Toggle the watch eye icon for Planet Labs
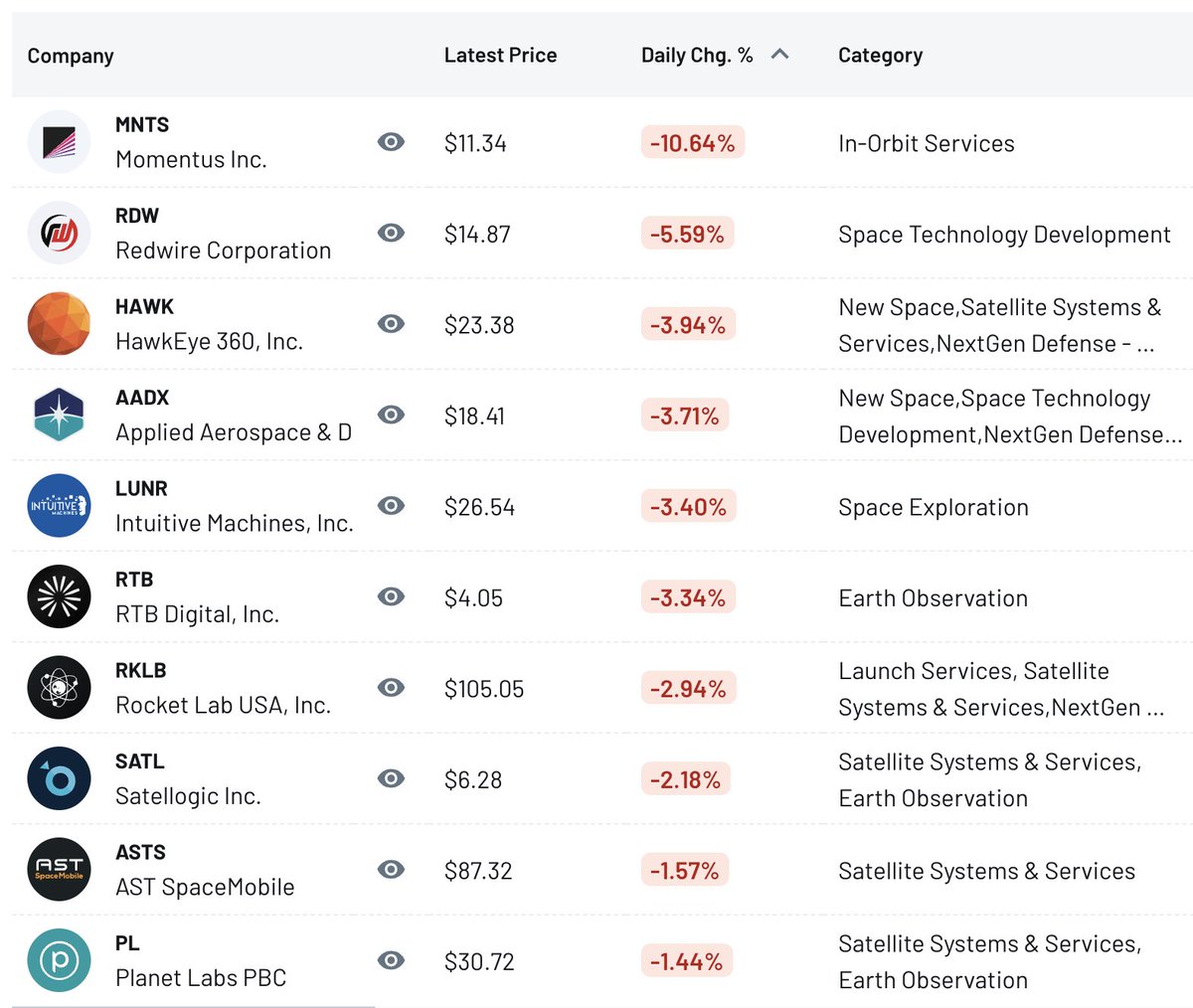This screenshot has width=1193, height=1008. [391, 960]
